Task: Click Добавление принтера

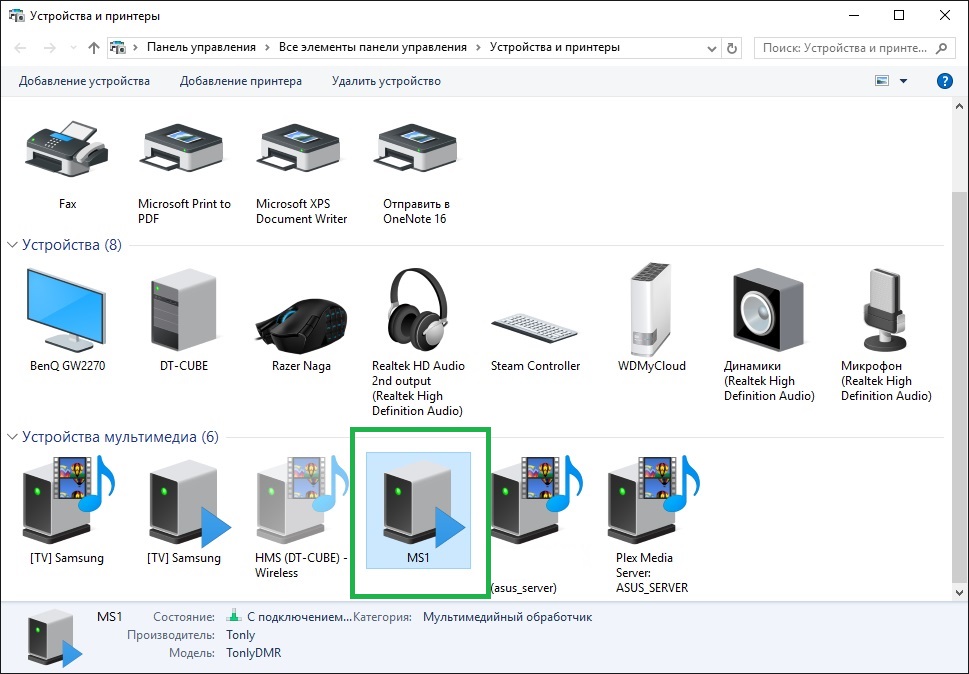Action: [240, 81]
